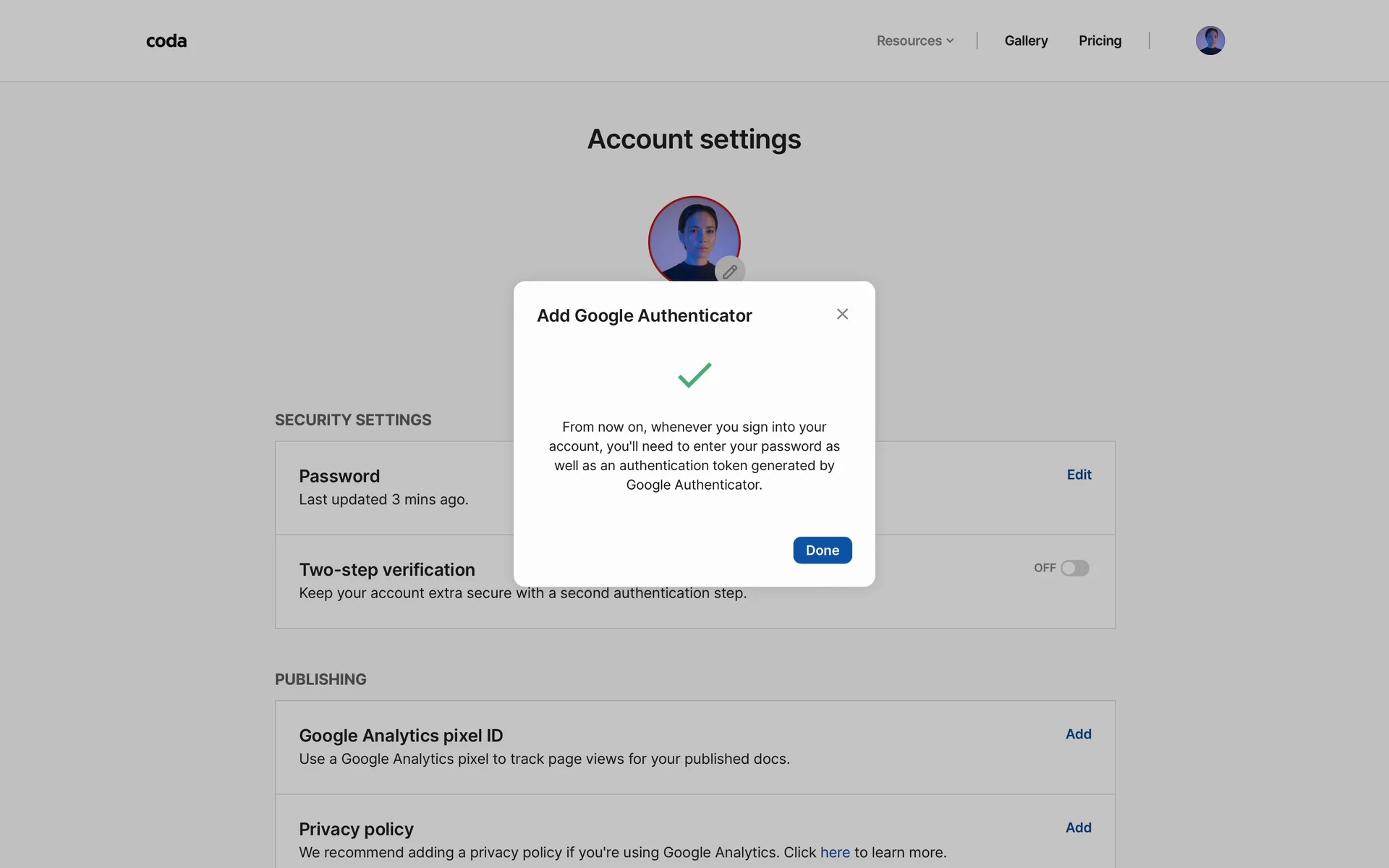
Task: Add a Privacy policy
Action: click(1078, 827)
